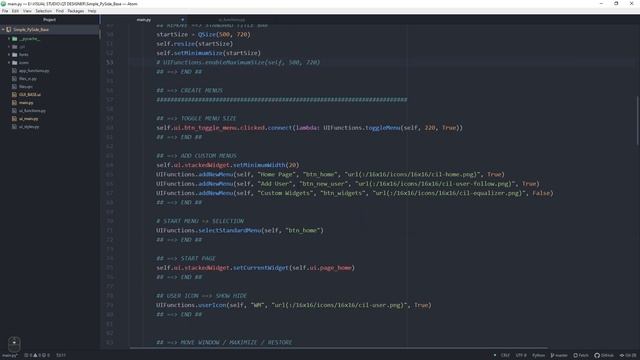This screenshot has height=360, width=640.
Task: Click the Simple_PySide_Base repository icon
Action: pos(9,29)
